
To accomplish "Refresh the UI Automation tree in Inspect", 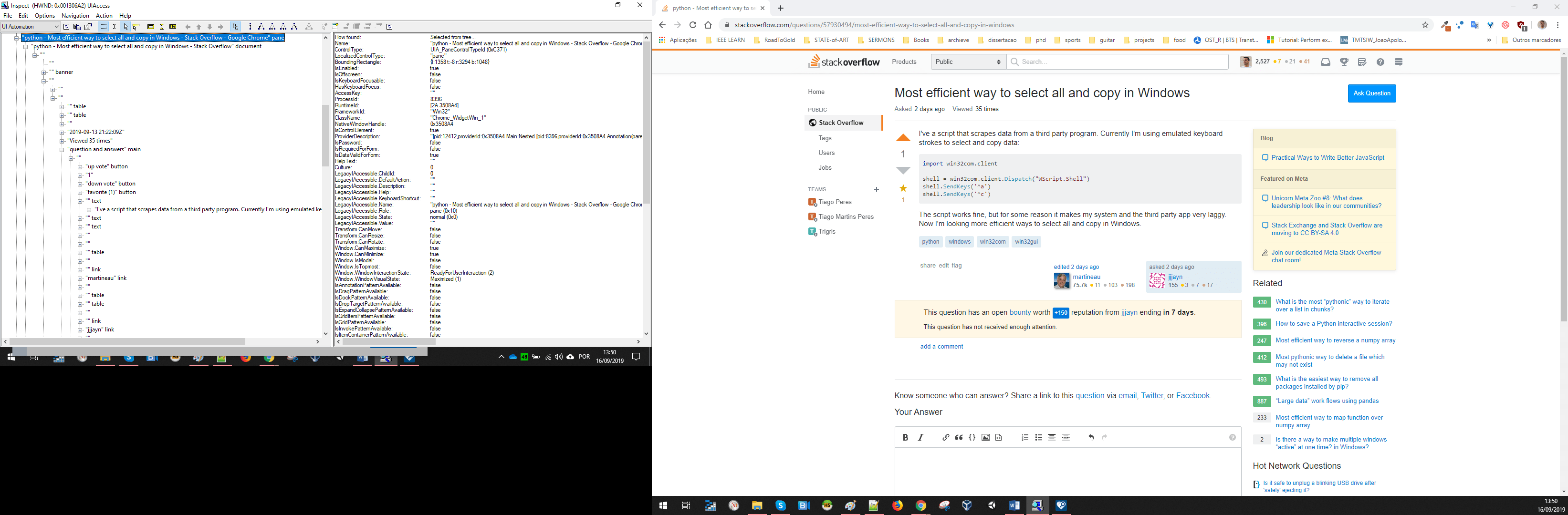I will pos(66,27).
